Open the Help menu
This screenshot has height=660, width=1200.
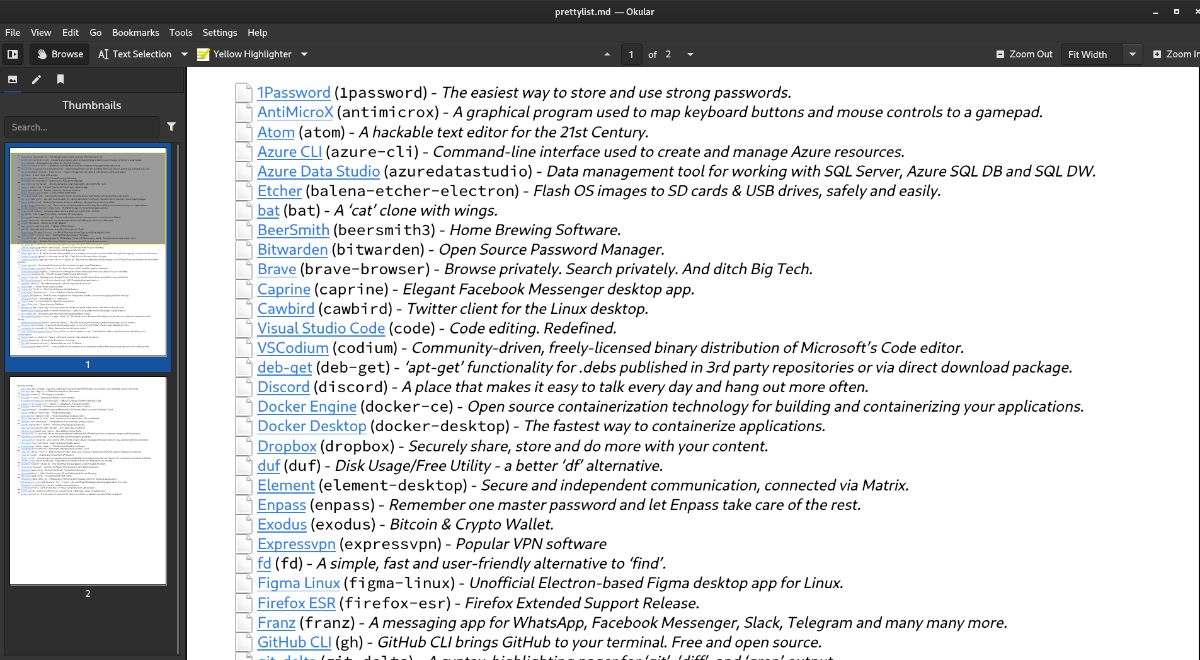(257, 32)
